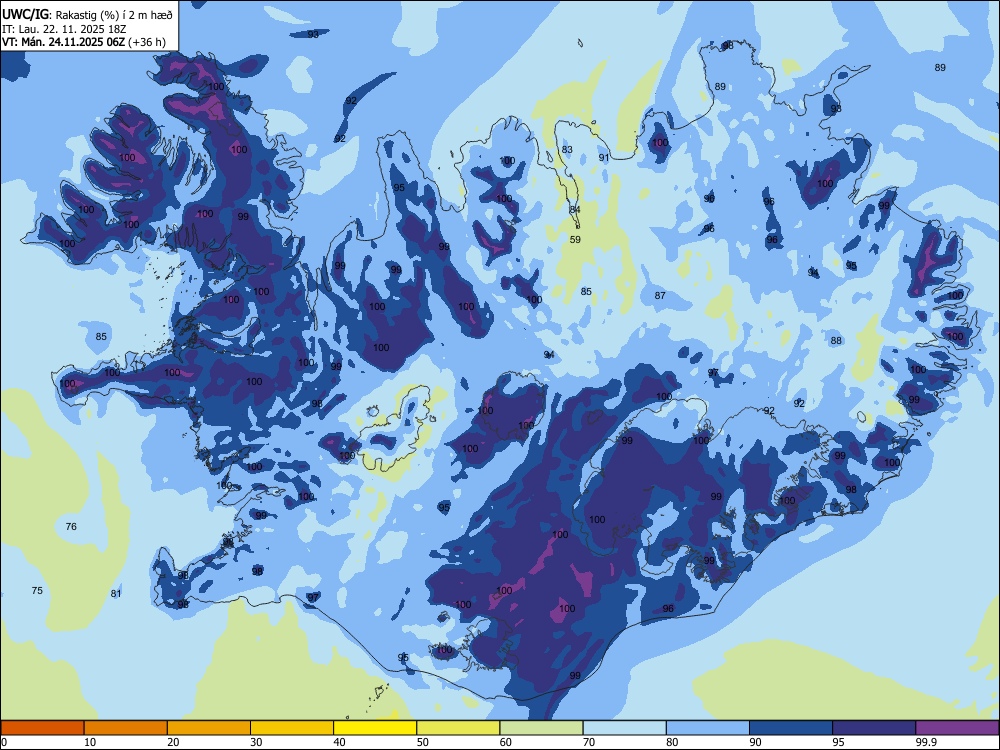The width and height of the screenshot is (1000, 750).
Task: Click the '59' humidity value on the map
Action: click(x=575, y=240)
